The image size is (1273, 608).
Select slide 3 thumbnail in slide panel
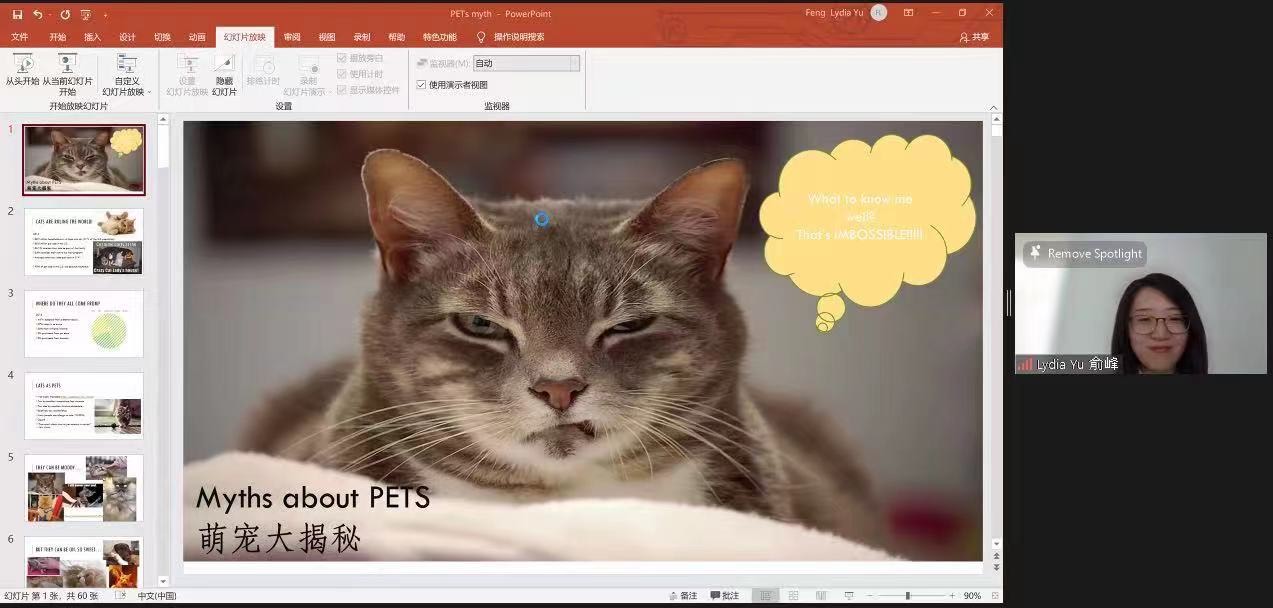pyautogui.click(x=84, y=324)
